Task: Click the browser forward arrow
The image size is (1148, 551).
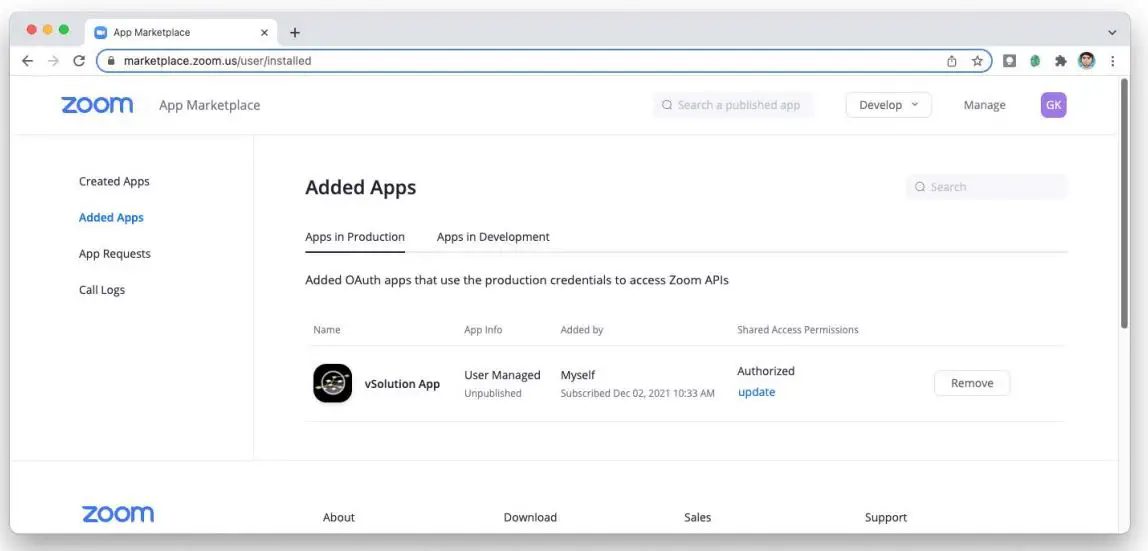Action: pyautogui.click(x=53, y=61)
